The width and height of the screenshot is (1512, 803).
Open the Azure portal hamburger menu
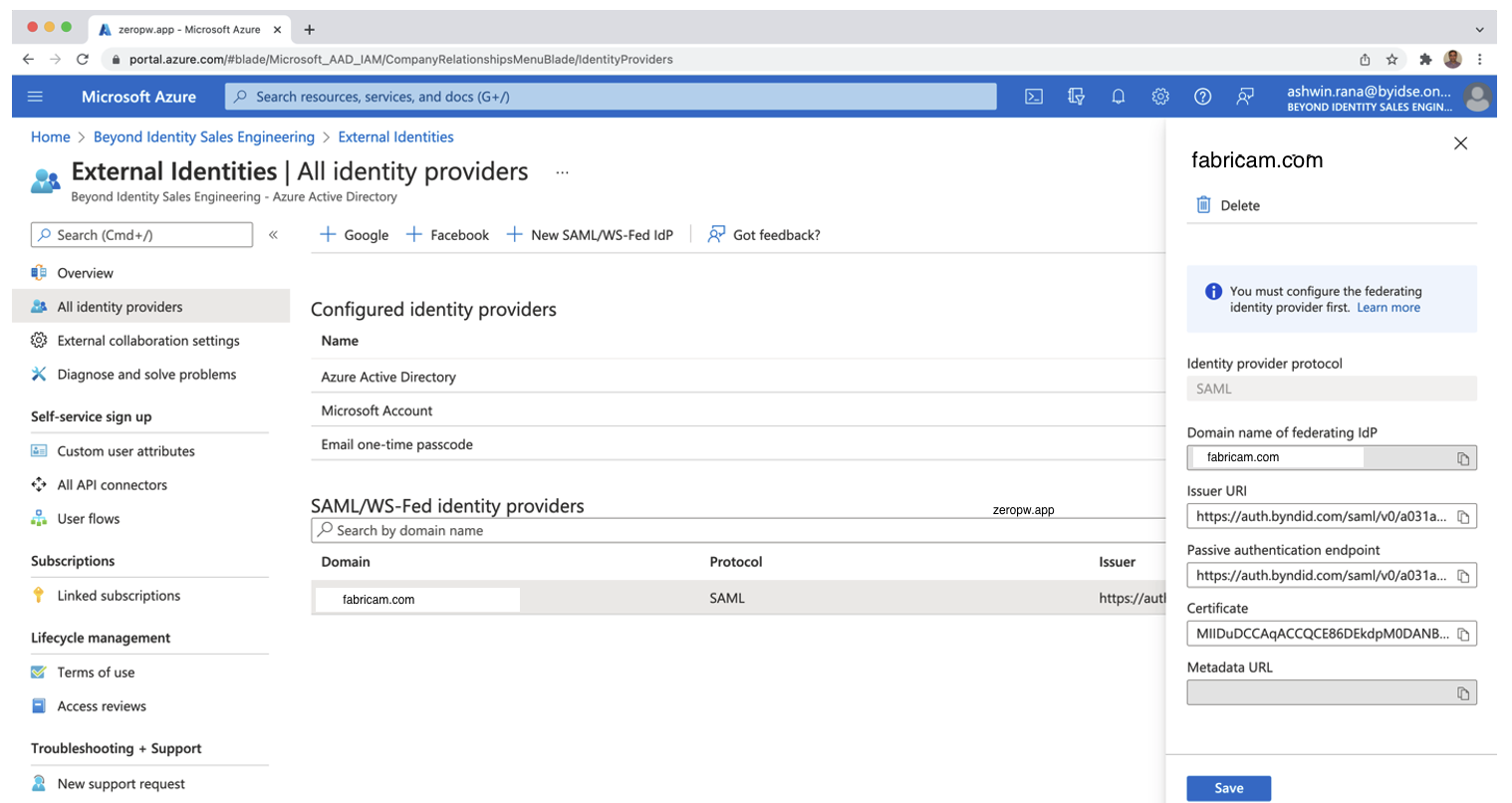coord(35,97)
